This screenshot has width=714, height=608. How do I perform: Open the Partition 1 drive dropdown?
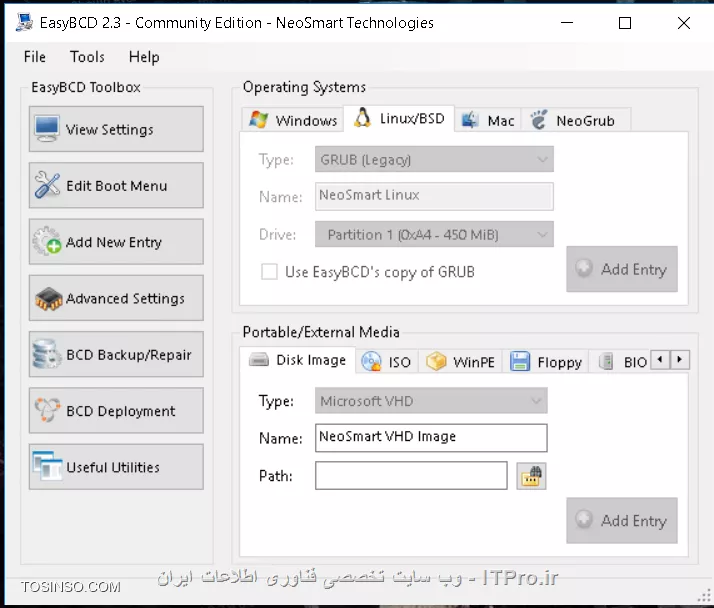click(434, 234)
